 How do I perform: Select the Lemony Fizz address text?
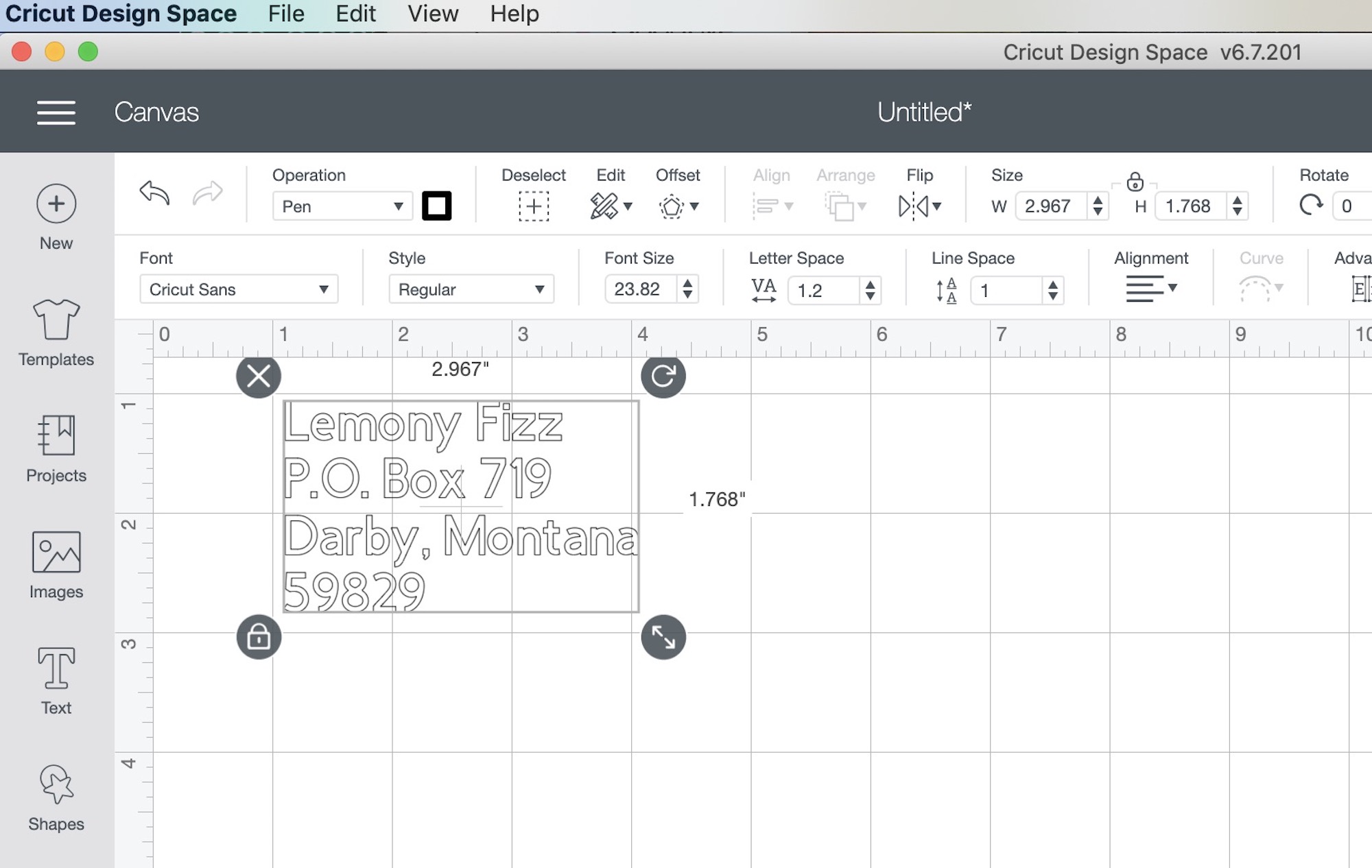[x=461, y=506]
